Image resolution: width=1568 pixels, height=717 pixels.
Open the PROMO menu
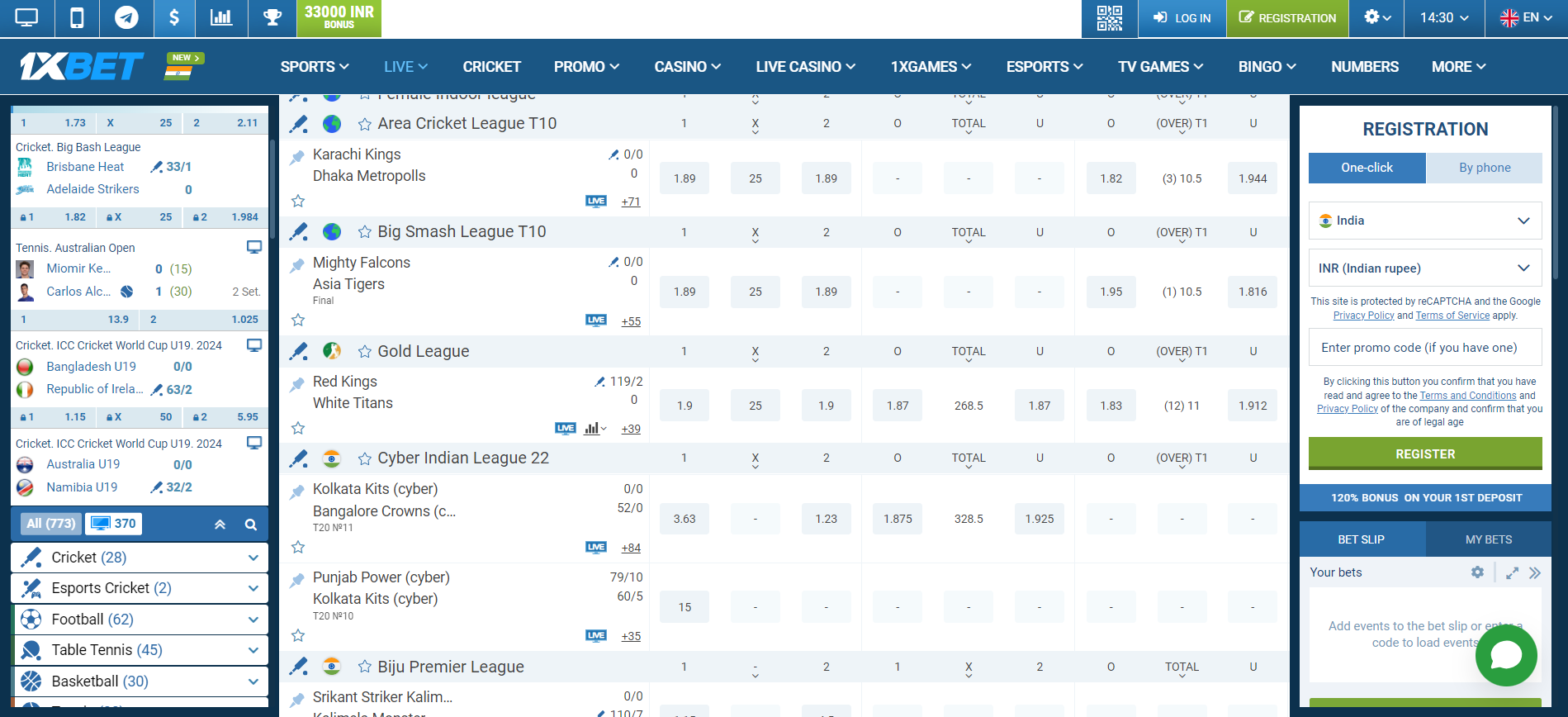[x=586, y=67]
